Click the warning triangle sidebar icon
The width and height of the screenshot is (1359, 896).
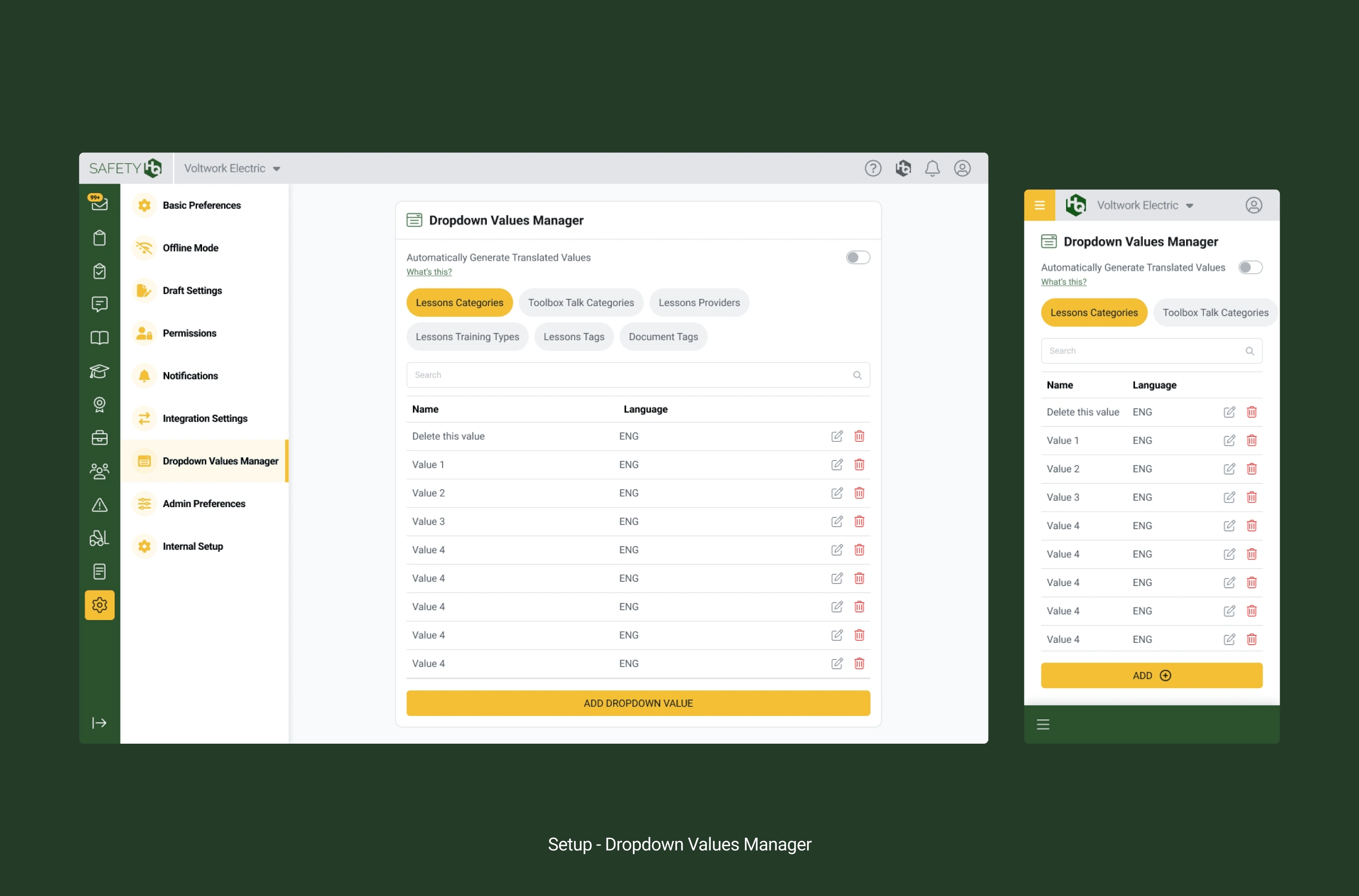pos(99,505)
